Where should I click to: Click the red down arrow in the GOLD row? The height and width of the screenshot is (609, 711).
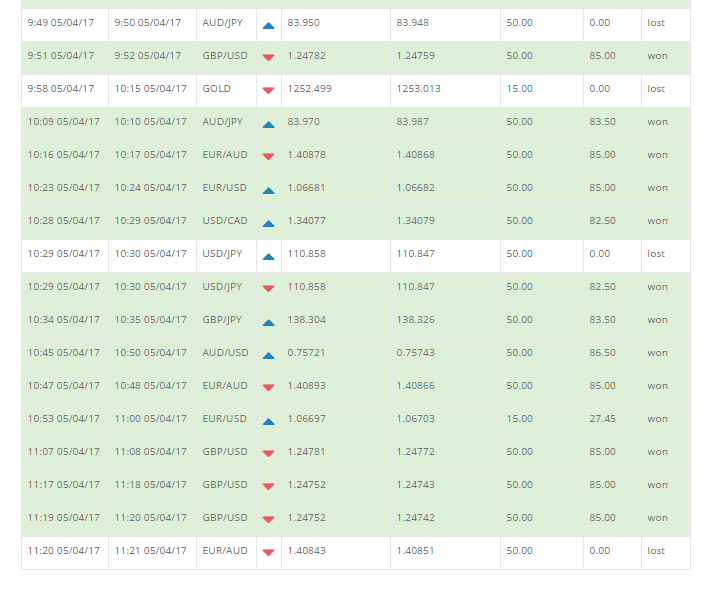pyautogui.click(x=268, y=91)
